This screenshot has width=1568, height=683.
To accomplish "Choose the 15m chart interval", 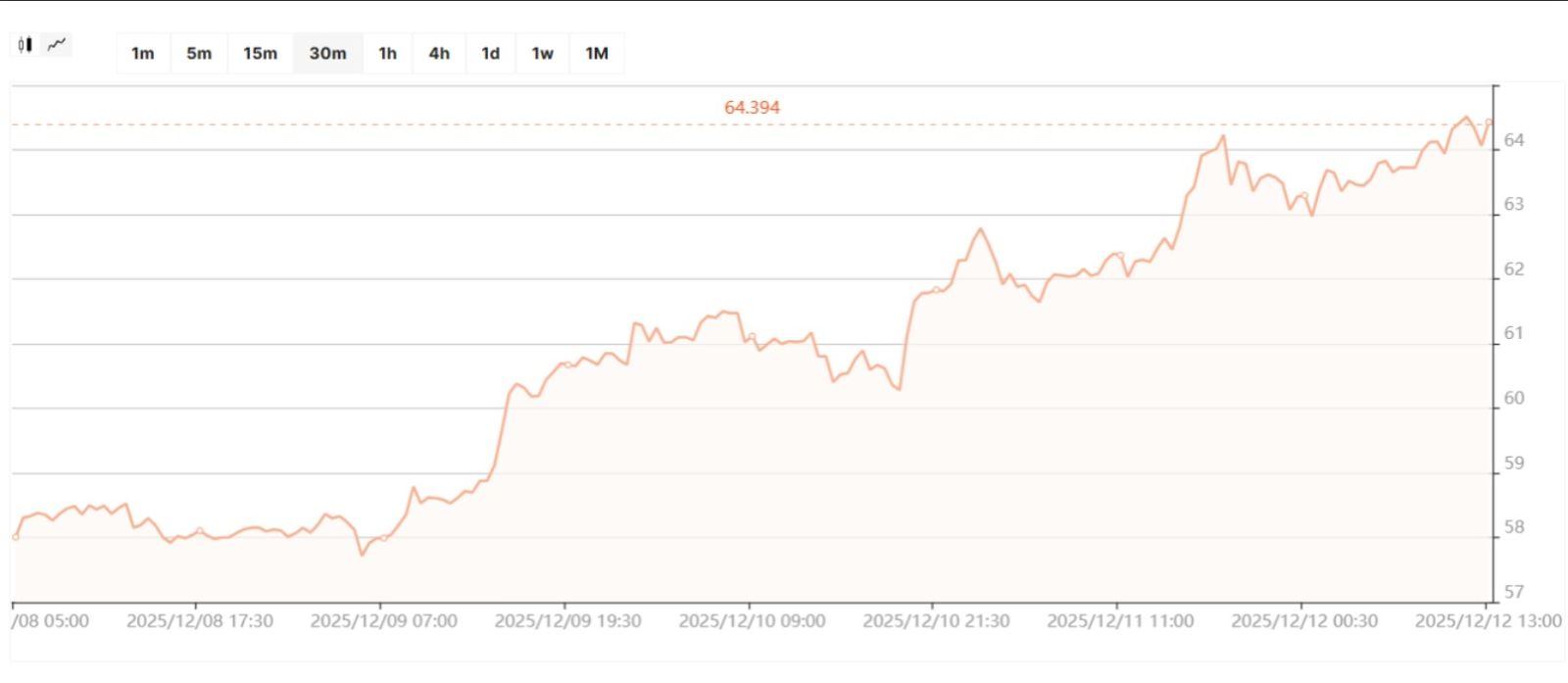I will [260, 54].
